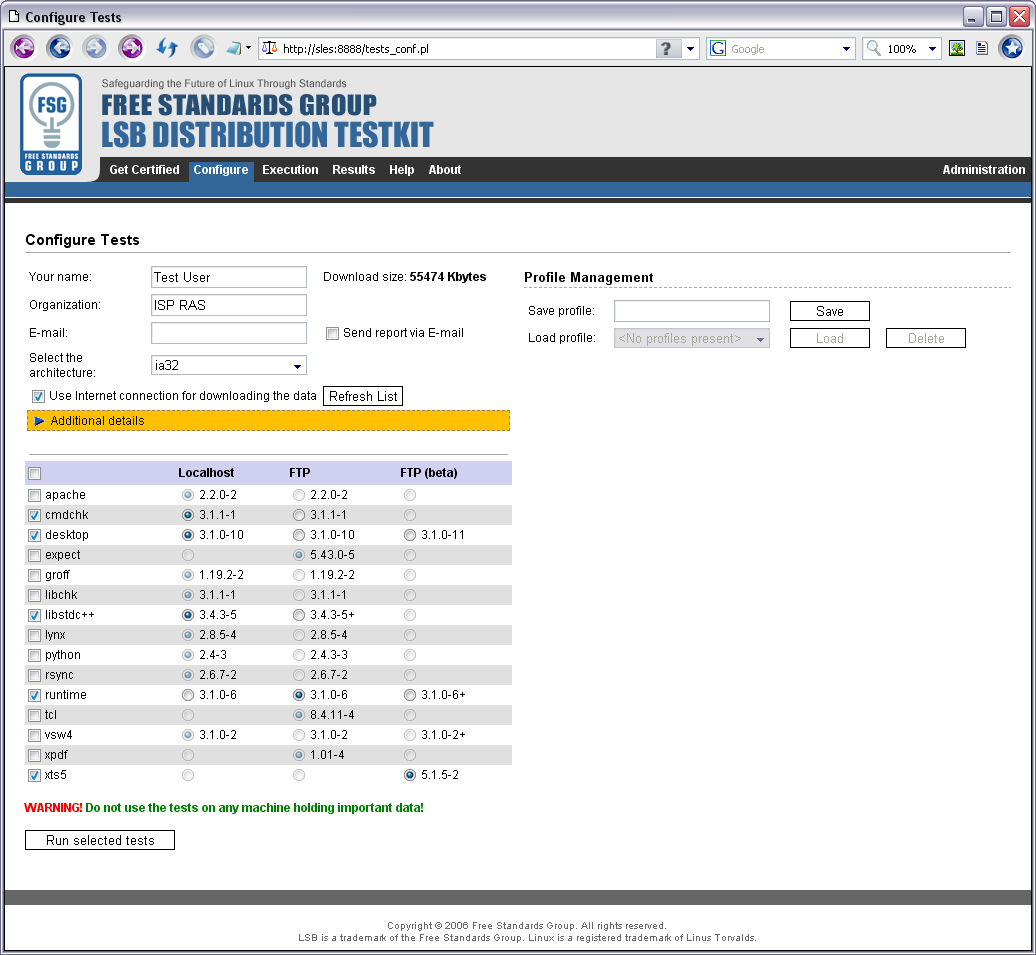1036x955 pixels.
Task: Click the greyed forward arrow icon
Action: tap(95, 48)
